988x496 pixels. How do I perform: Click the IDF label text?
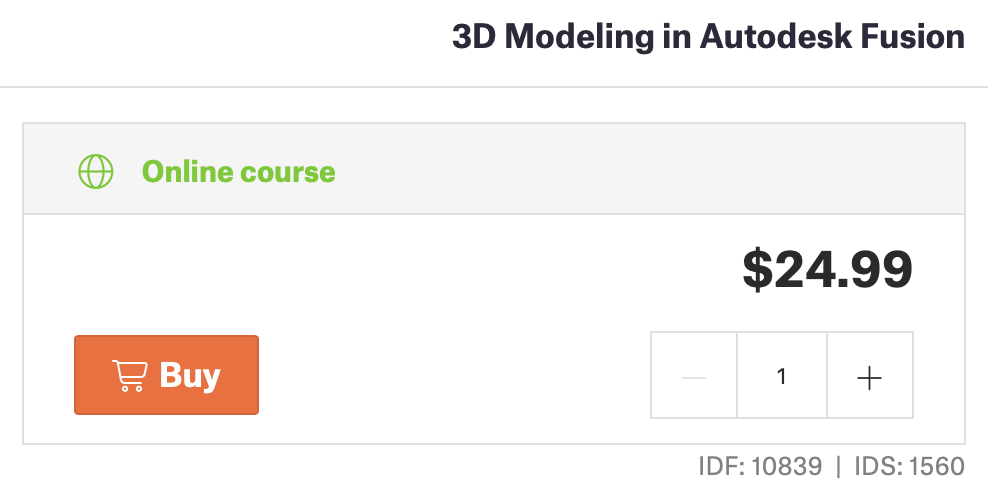coord(718,466)
